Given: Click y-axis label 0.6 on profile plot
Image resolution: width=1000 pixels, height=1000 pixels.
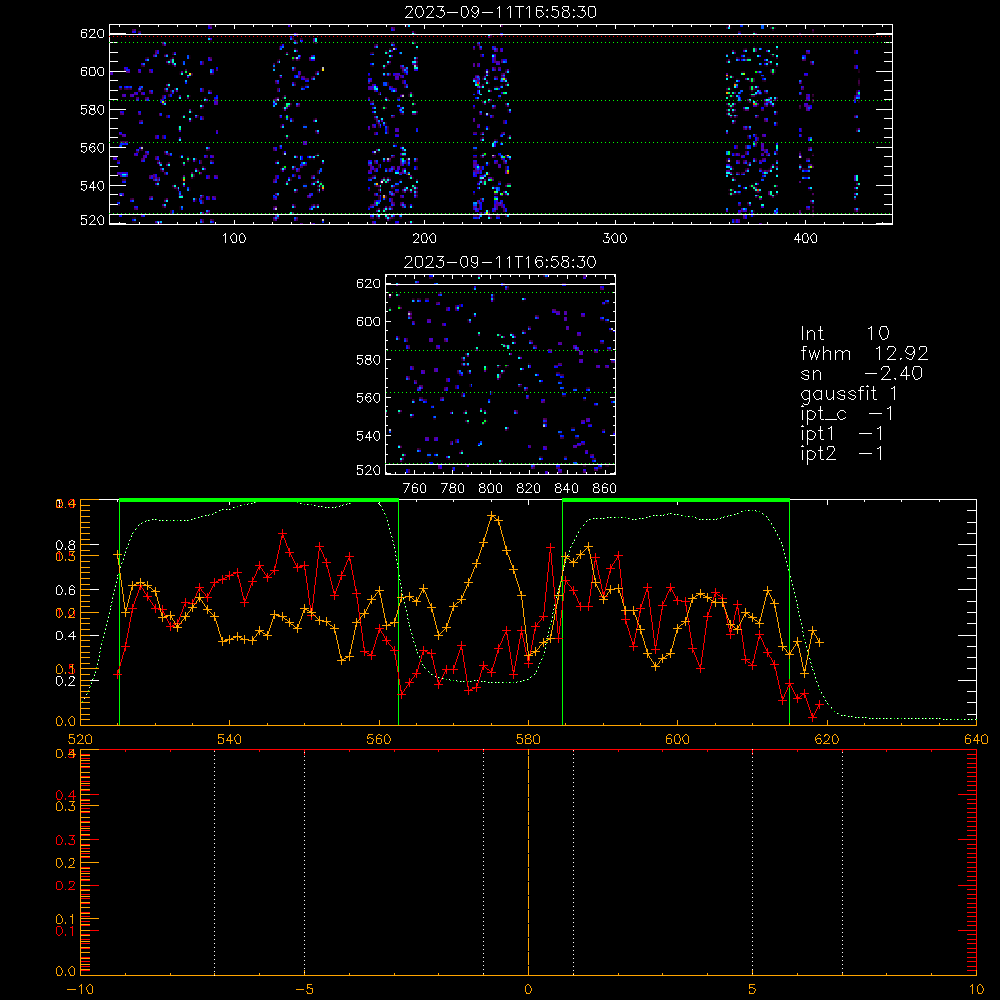Looking at the screenshot, I should [x=67, y=591].
